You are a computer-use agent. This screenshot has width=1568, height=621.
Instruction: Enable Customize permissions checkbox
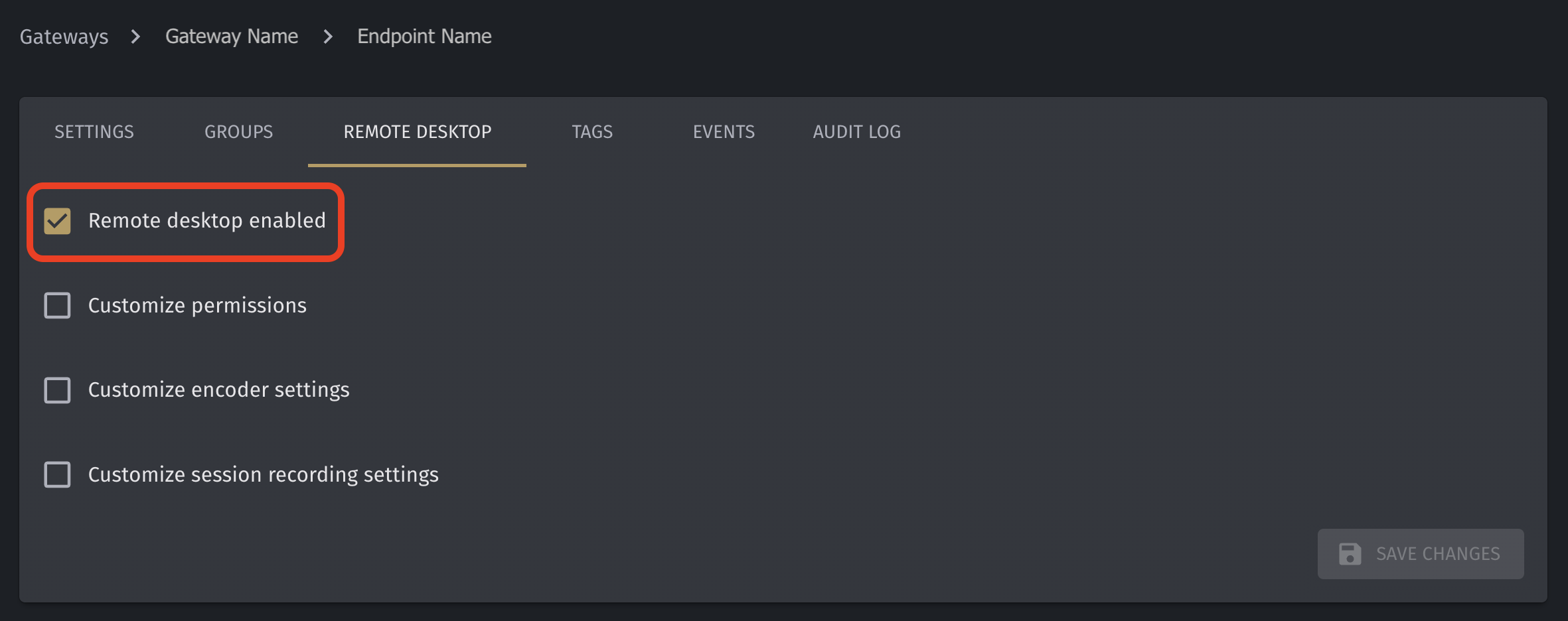point(57,306)
